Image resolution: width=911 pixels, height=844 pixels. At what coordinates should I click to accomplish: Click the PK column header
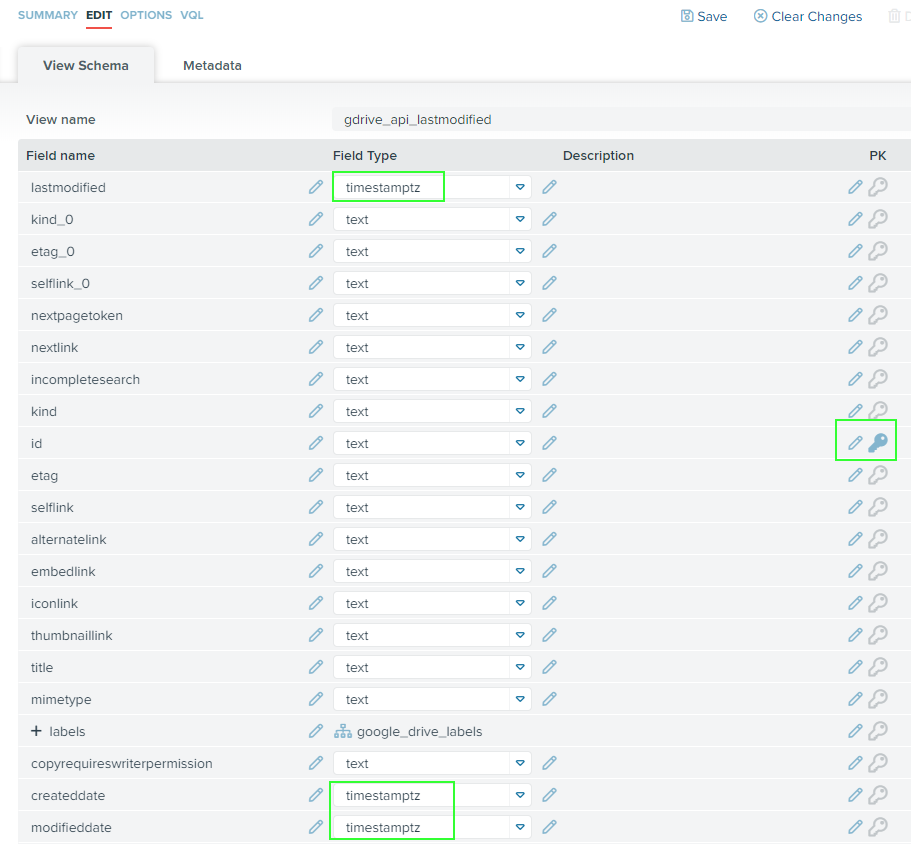(878, 155)
